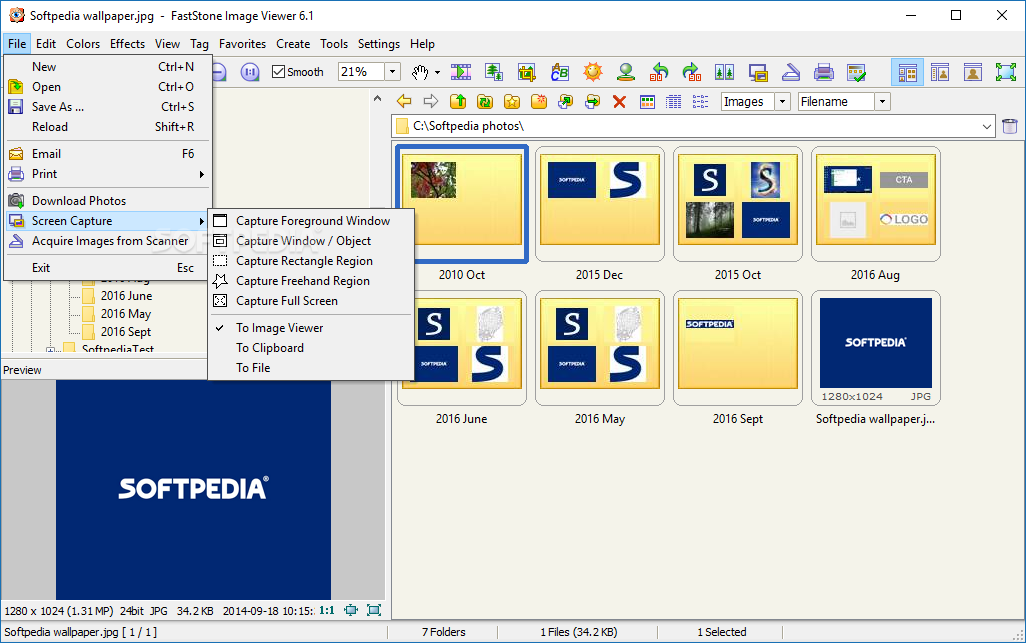1026x643 pixels.
Task: Empty the recycle bin icon beside path
Action: (1010, 126)
